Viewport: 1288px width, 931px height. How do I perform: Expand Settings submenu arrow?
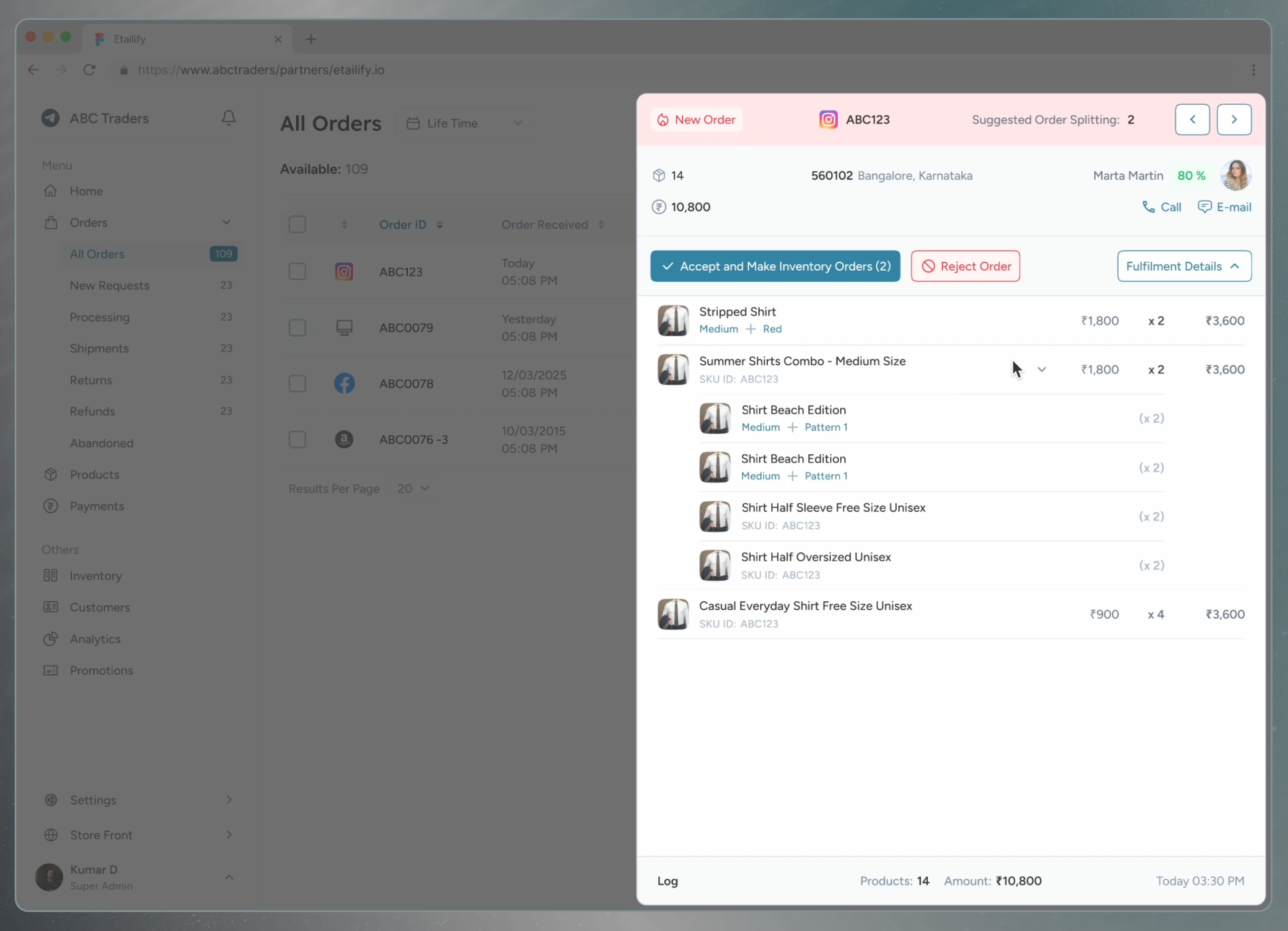pyautogui.click(x=229, y=799)
